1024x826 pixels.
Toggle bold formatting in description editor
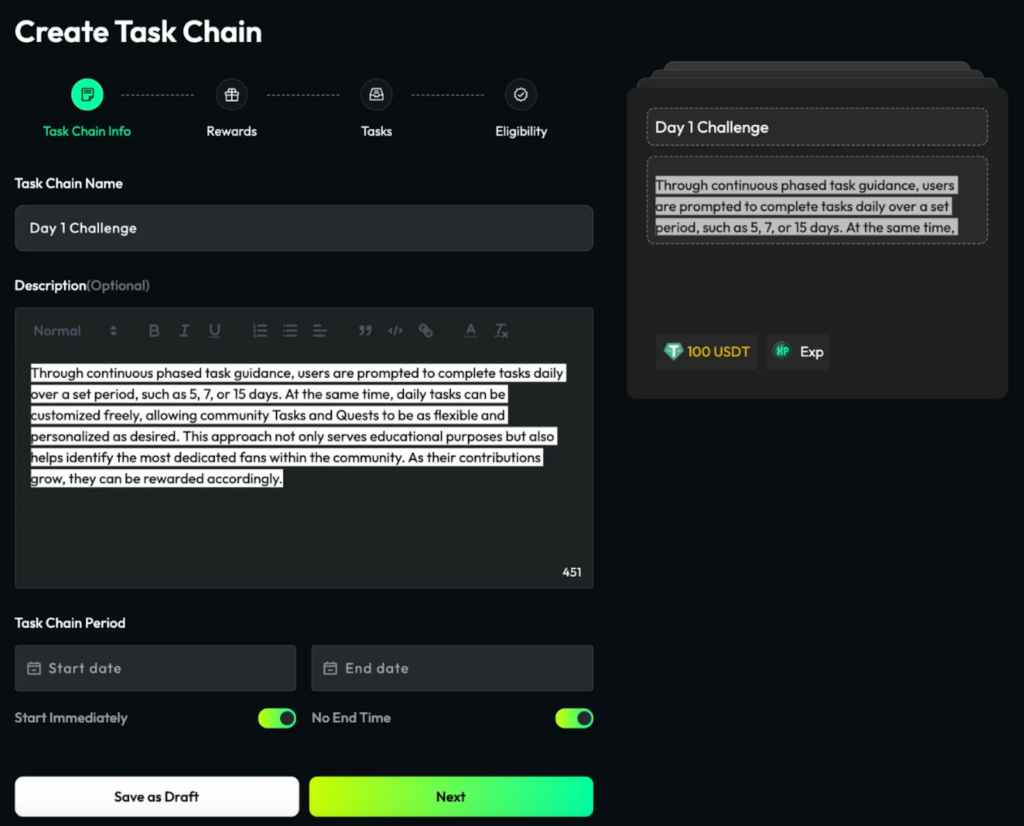tap(154, 331)
